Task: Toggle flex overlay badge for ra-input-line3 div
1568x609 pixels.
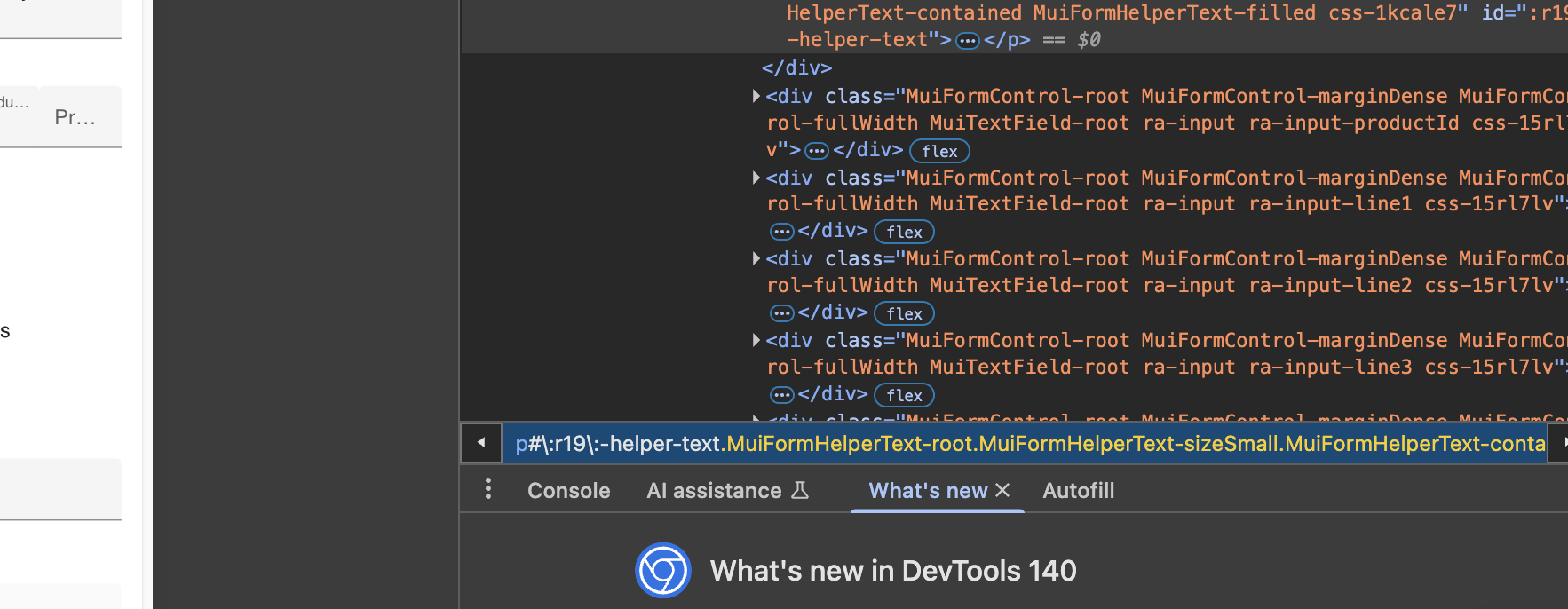Action: coord(904,395)
